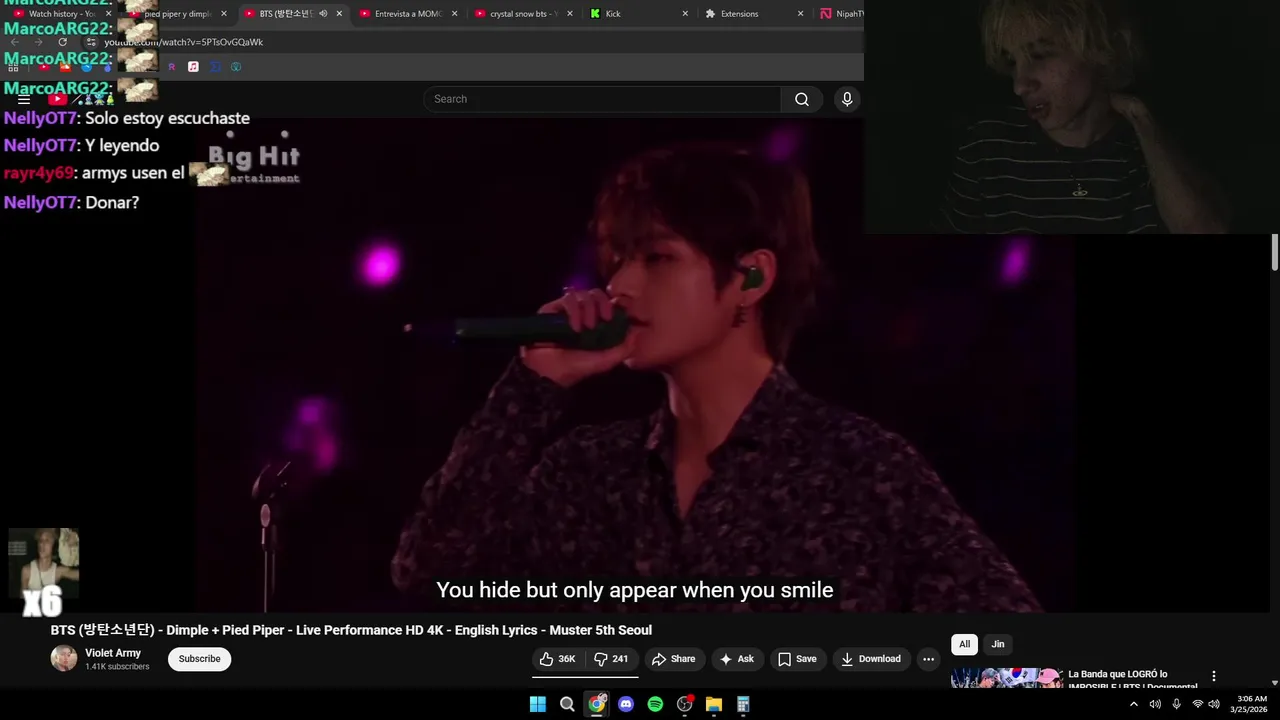Select the Jin filter chip
The height and width of the screenshot is (720, 1280).
pyautogui.click(x=998, y=644)
